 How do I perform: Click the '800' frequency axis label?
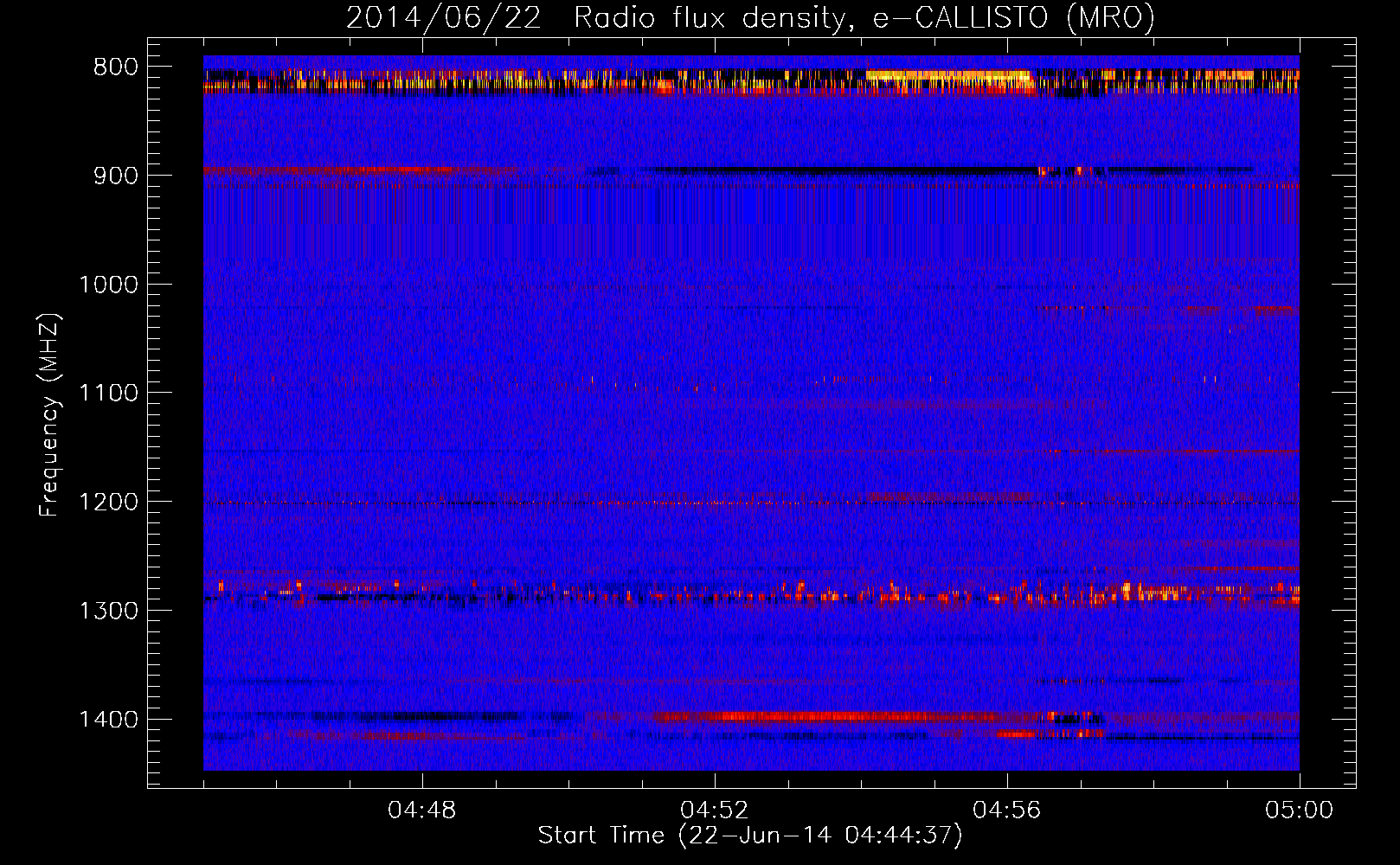tap(115, 67)
